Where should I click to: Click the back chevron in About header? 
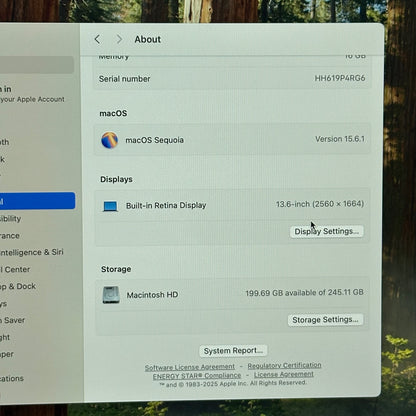pyautogui.click(x=97, y=39)
